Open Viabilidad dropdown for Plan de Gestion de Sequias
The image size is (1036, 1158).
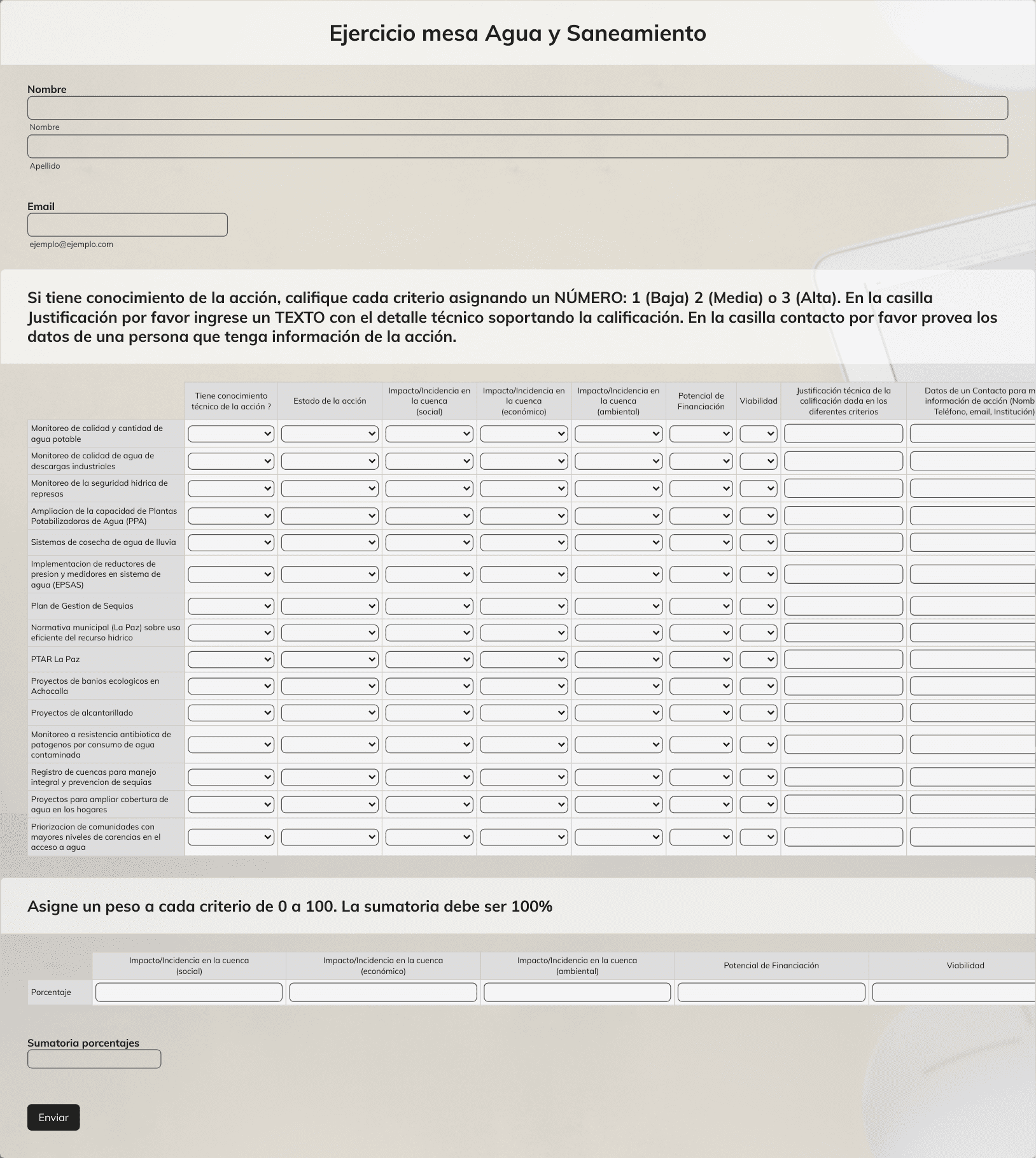pos(759,606)
